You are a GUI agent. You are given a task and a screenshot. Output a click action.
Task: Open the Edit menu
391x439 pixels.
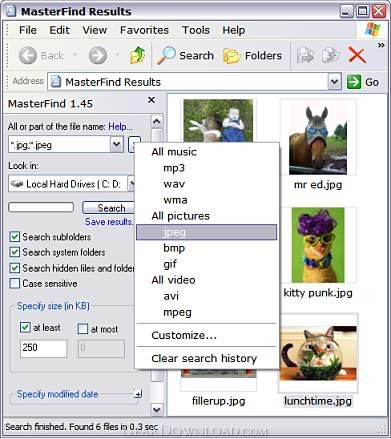tap(60, 30)
